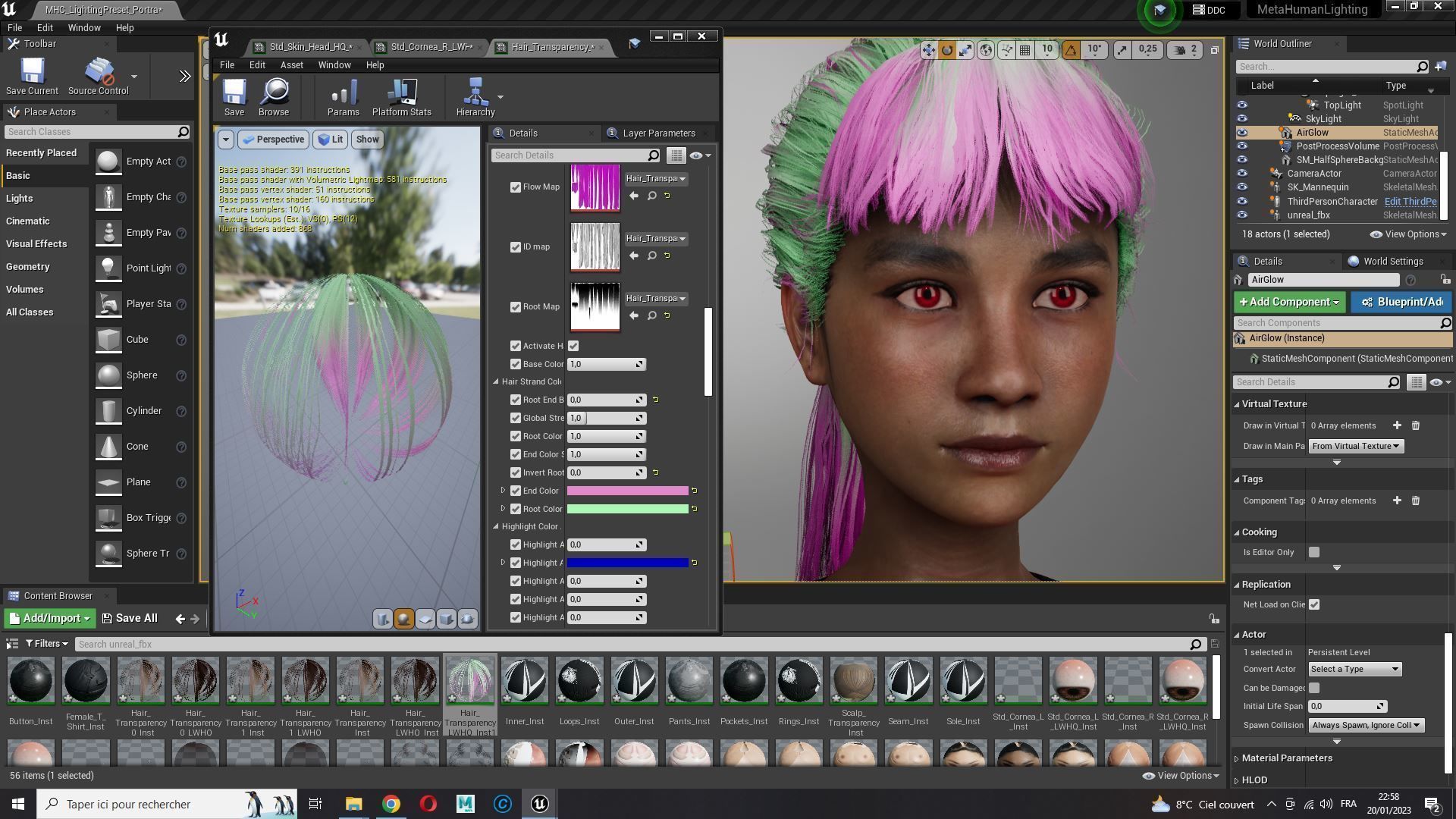The image size is (1456, 819).
Task: Open the Convert Actor 'Select a Type' dropdown
Action: point(1354,670)
